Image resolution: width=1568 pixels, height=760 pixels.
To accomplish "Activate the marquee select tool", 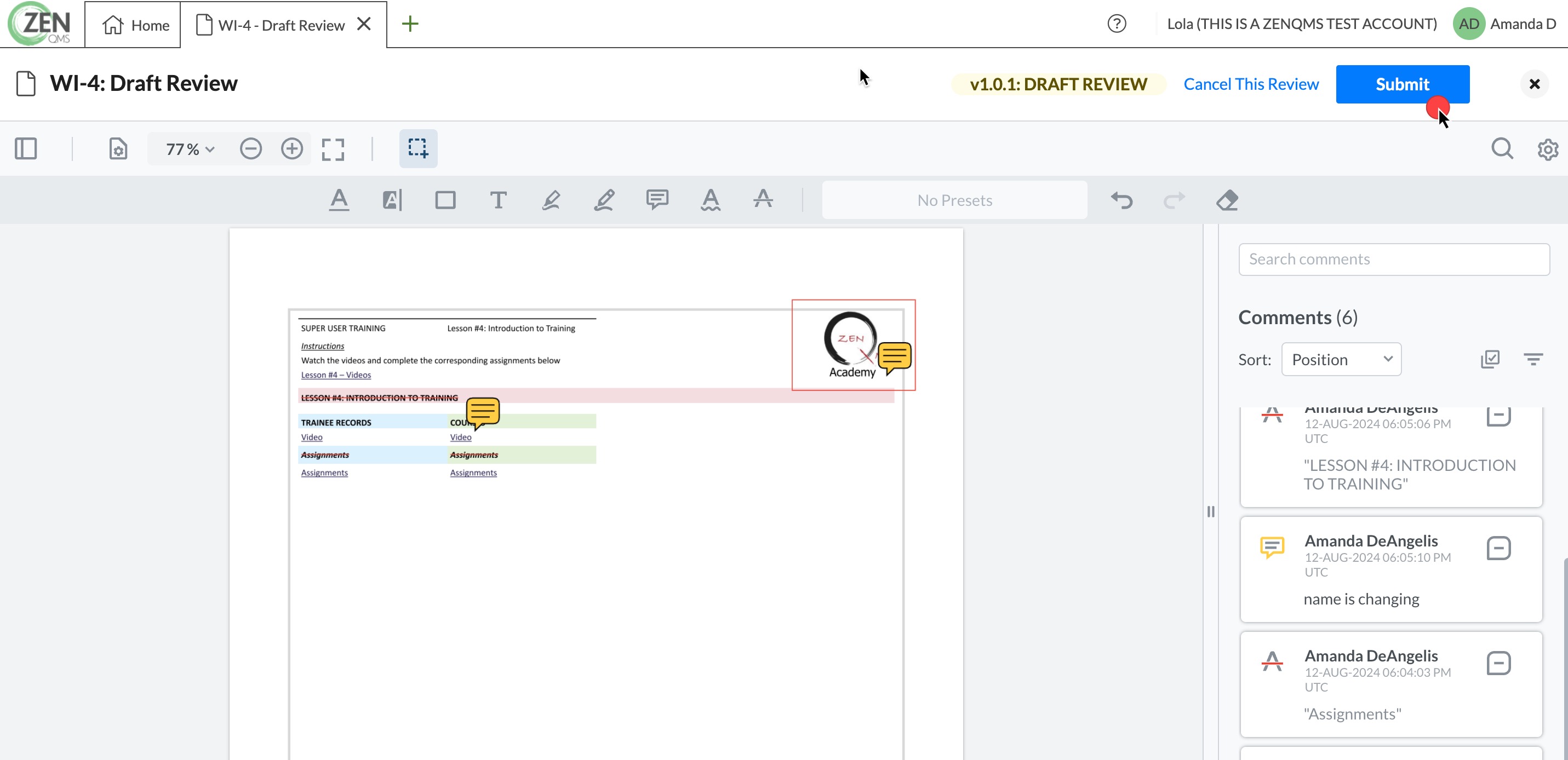I will point(418,148).
